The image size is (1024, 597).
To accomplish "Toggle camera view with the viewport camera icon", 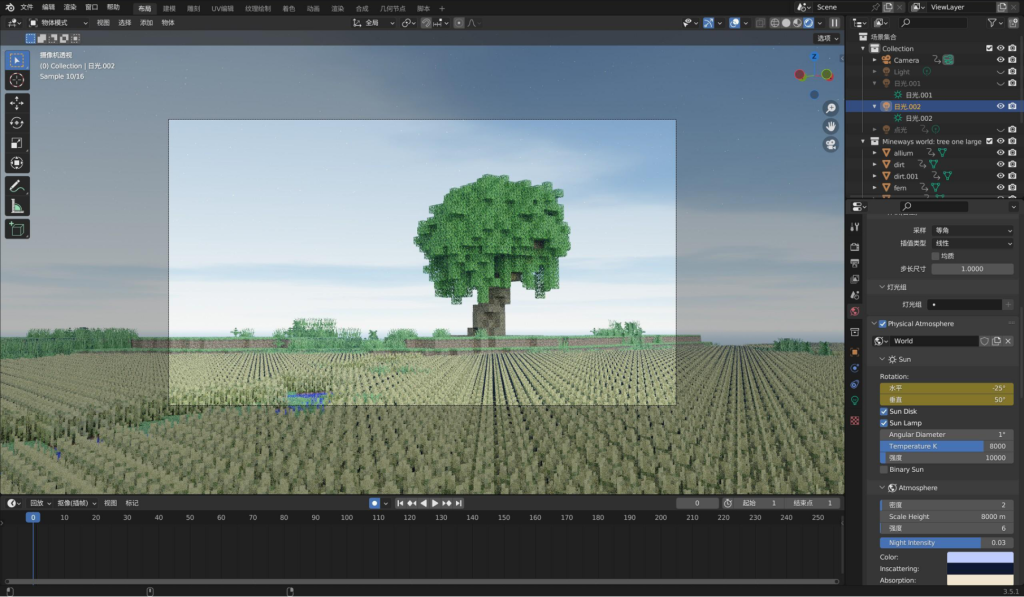I will [830, 145].
